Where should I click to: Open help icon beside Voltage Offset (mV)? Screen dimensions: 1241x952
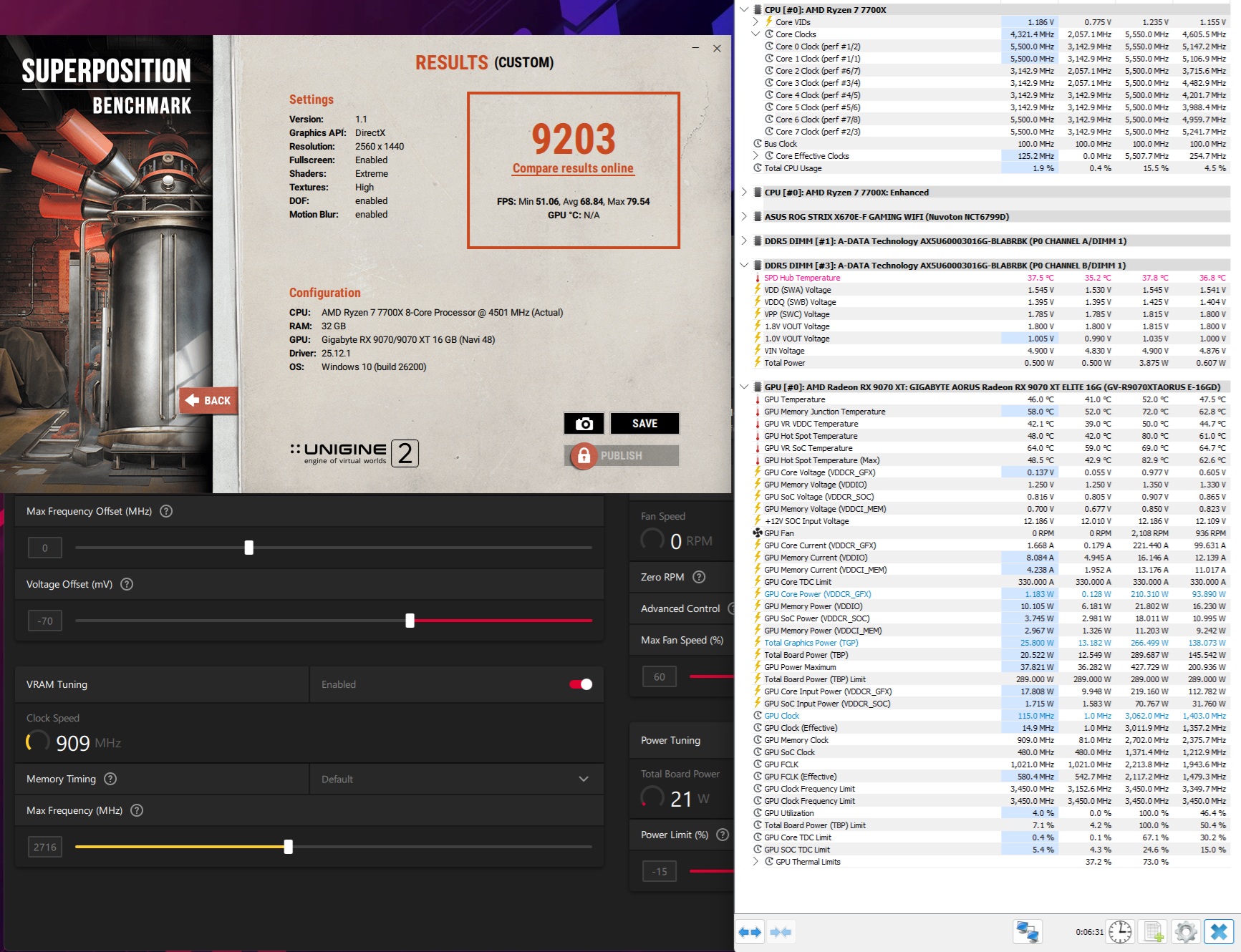(x=127, y=584)
